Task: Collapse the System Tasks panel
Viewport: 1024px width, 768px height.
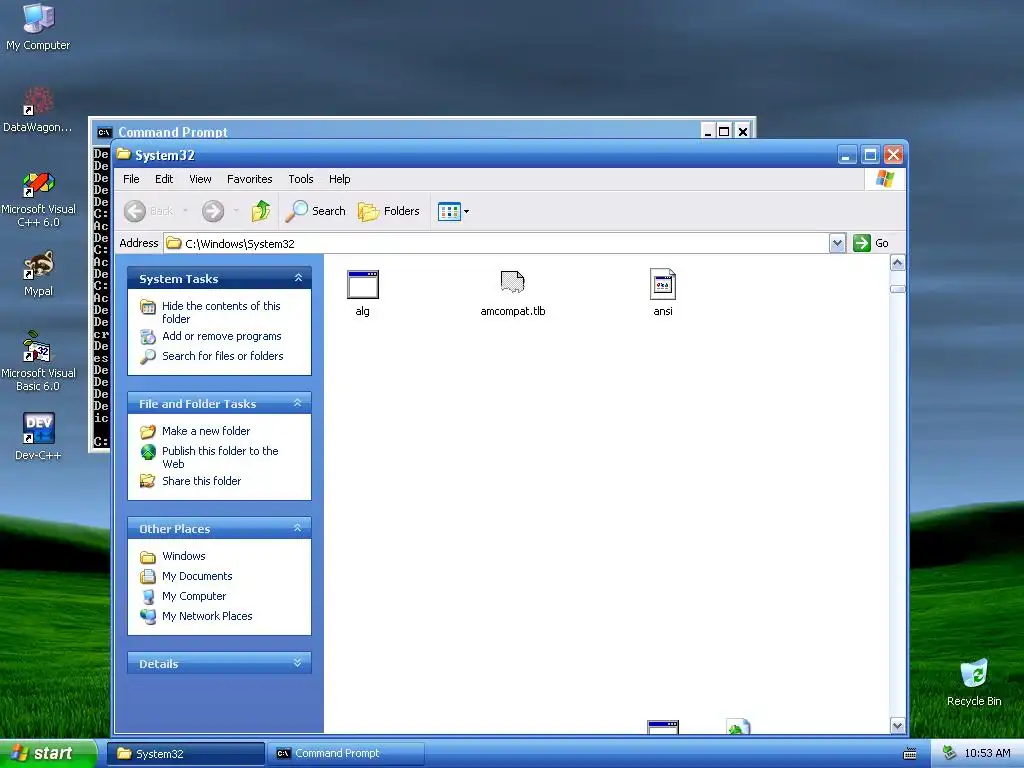Action: click(x=298, y=278)
